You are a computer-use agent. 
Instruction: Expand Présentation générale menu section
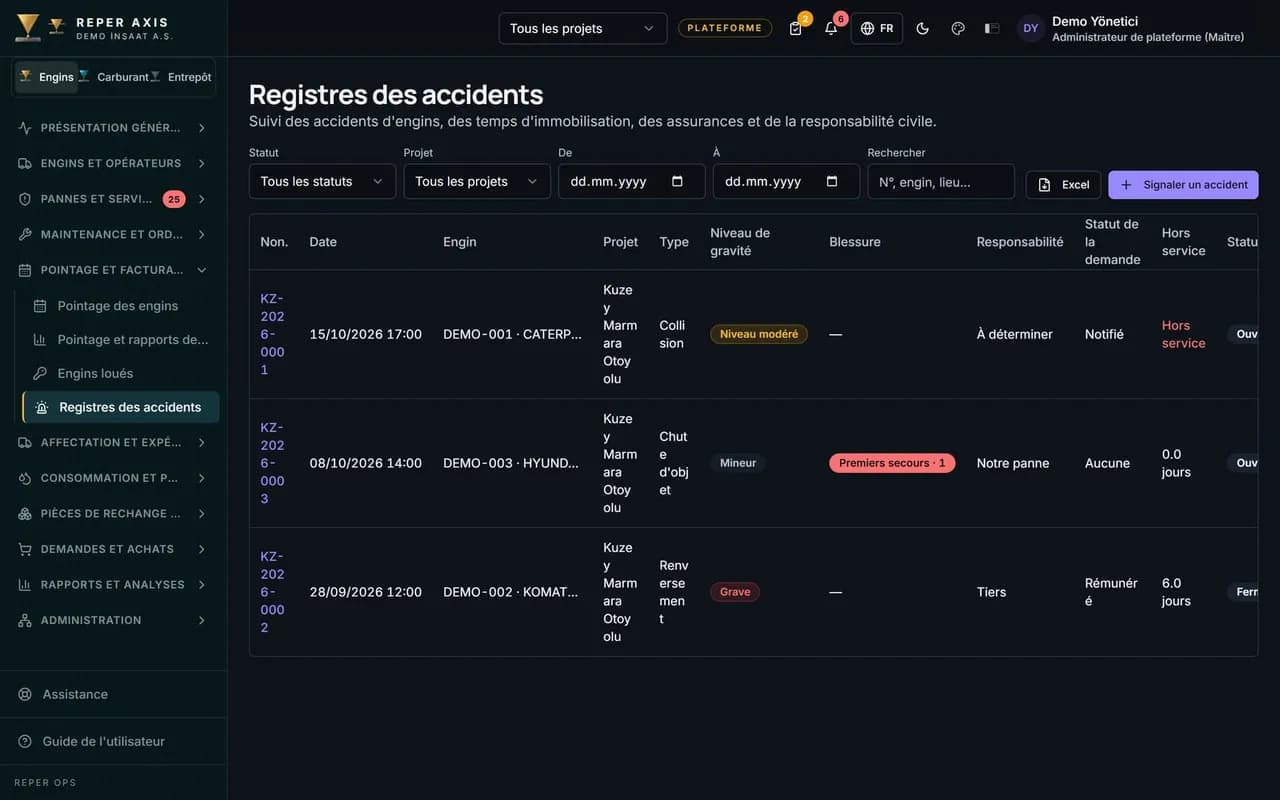tap(113, 128)
